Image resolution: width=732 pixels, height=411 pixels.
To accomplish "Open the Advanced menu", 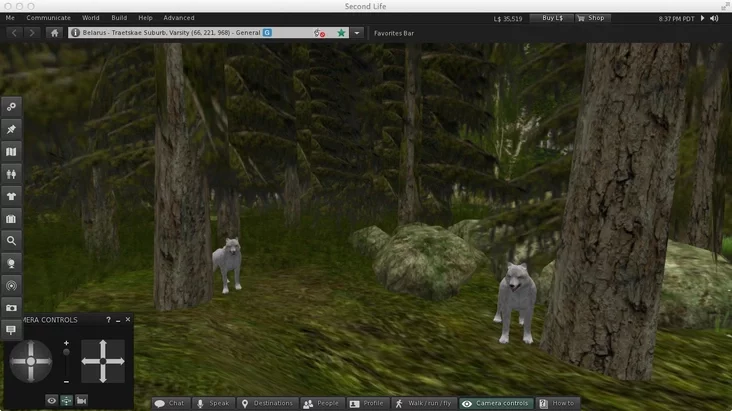I will pos(179,18).
